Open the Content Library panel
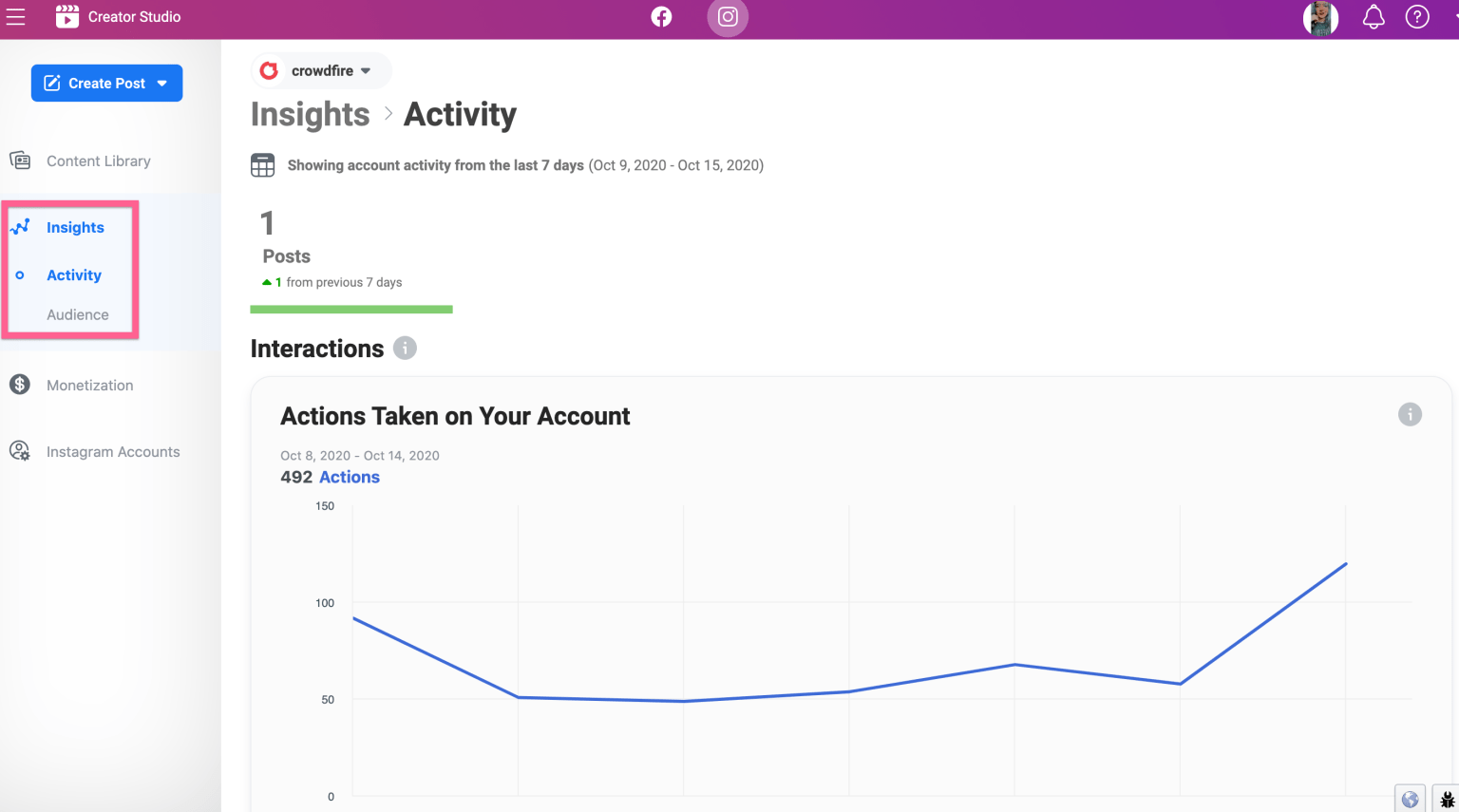Screen dimensions: 1459x812 99,161
